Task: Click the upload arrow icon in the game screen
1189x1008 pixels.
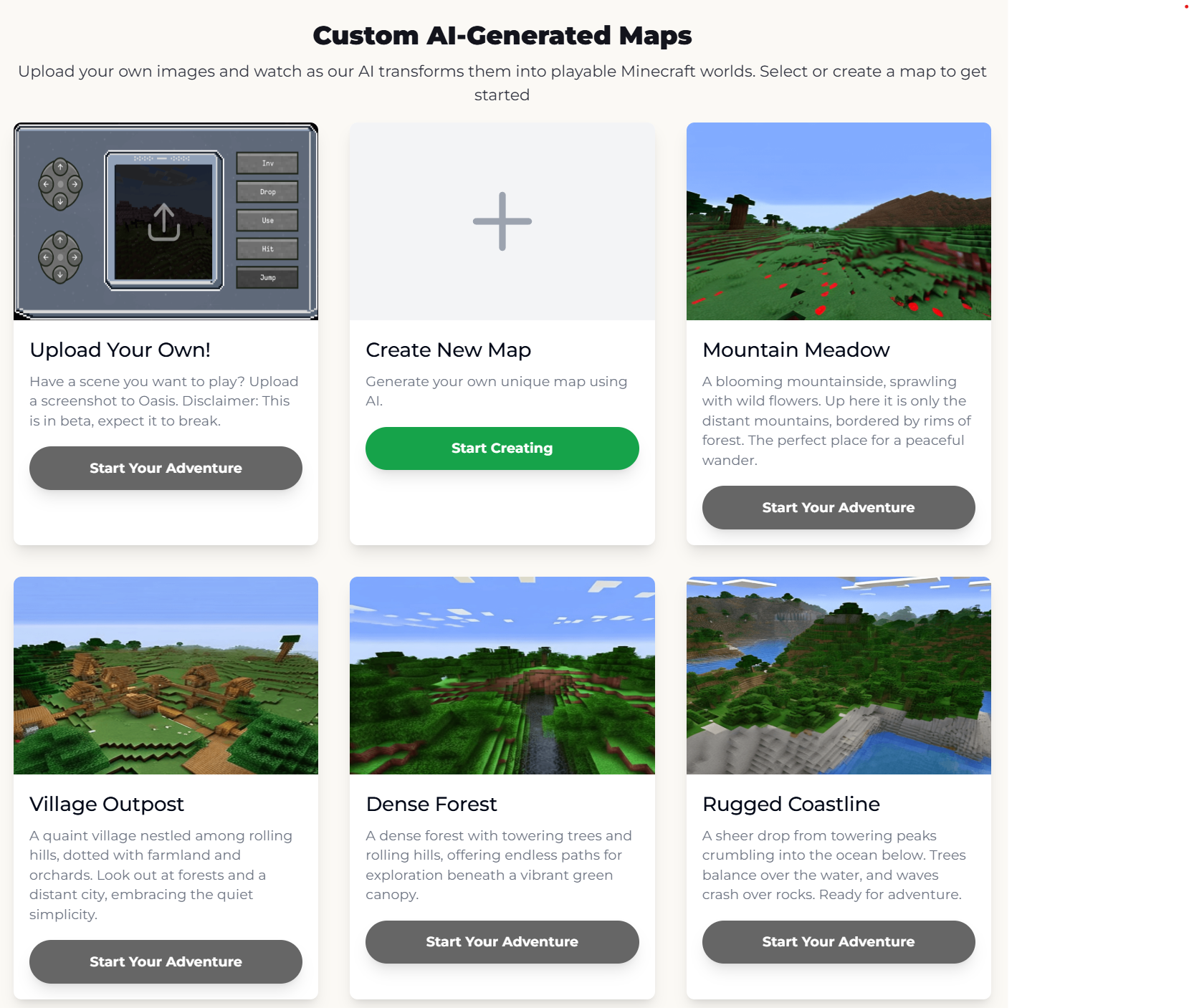Action: tap(163, 221)
